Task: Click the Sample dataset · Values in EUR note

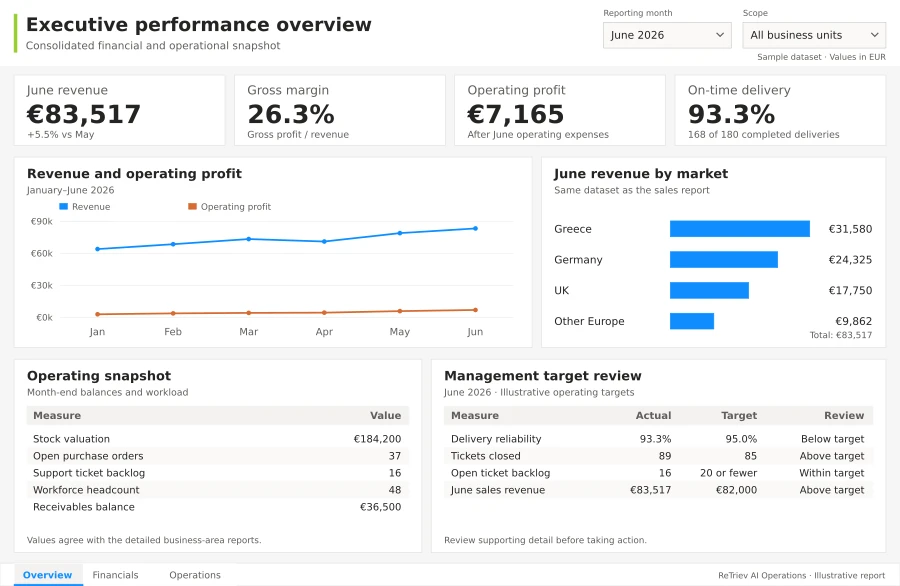Action: click(821, 57)
